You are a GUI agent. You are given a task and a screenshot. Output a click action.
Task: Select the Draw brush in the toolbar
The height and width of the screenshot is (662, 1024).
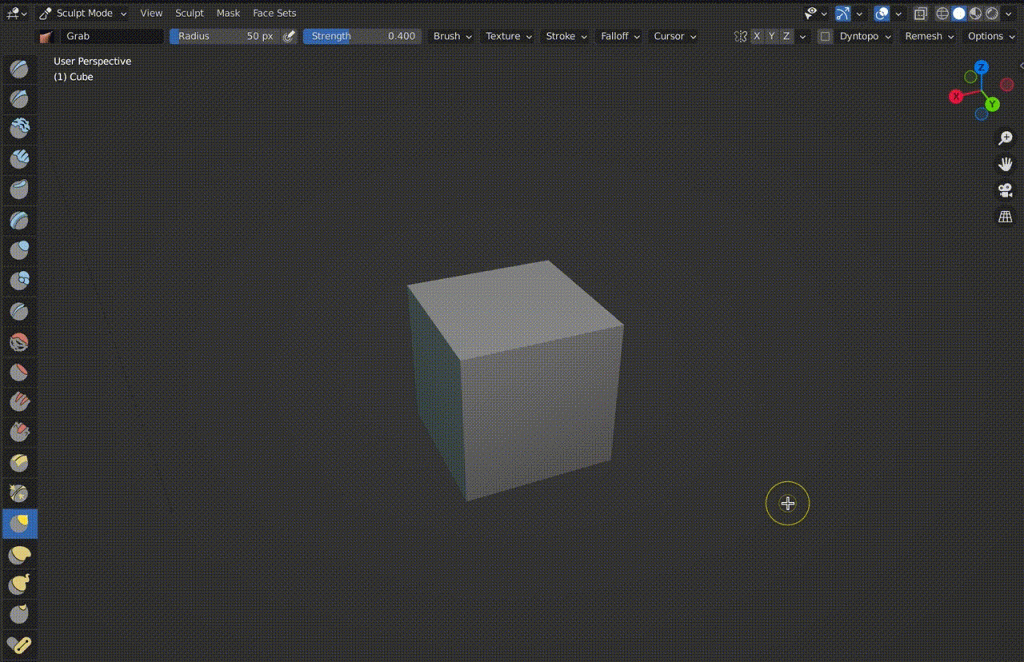point(19,70)
